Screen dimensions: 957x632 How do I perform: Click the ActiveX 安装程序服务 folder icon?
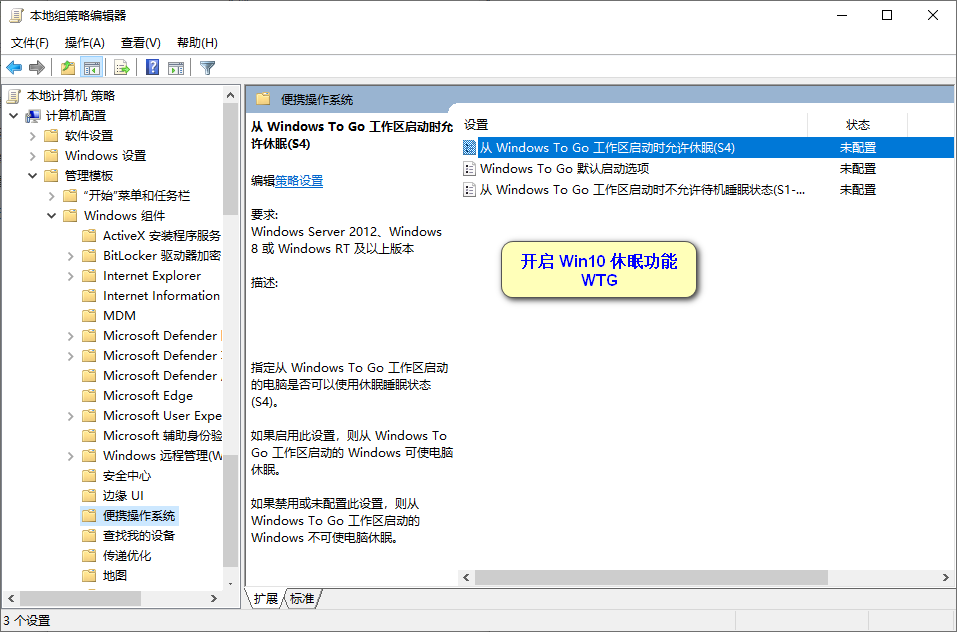pos(89,235)
